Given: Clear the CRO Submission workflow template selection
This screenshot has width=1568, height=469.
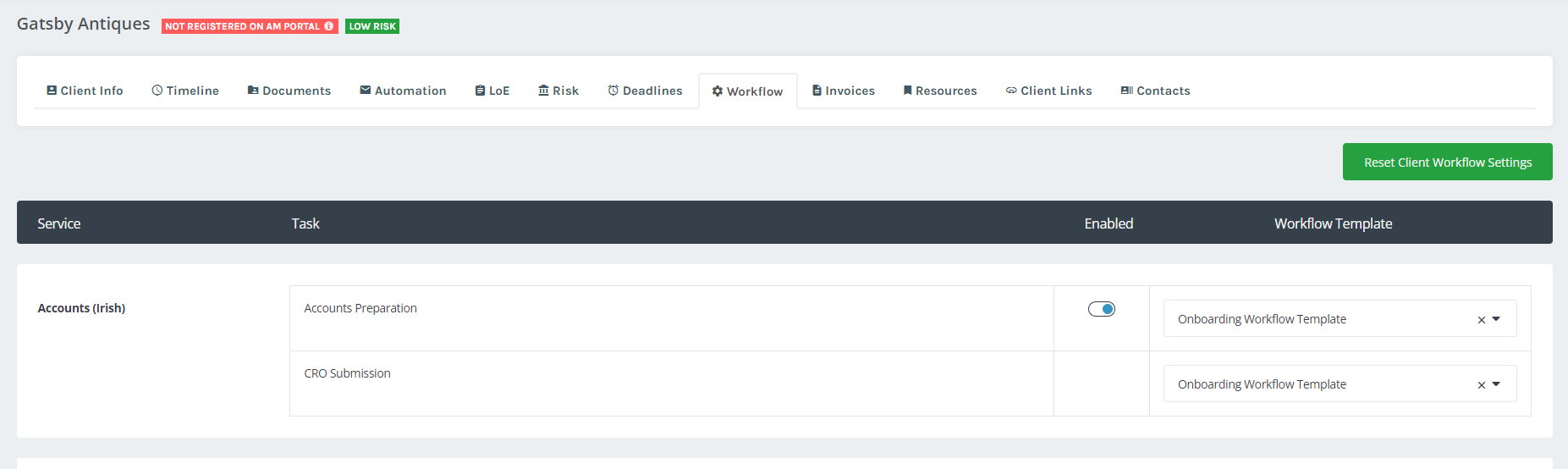Looking at the screenshot, I should coord(1482,385).
